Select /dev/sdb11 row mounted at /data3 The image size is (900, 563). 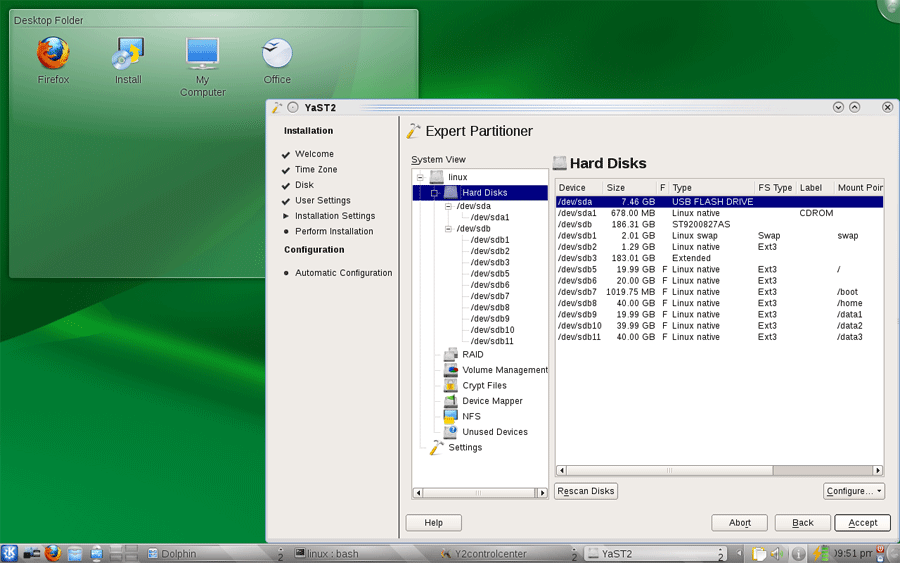click(719, 337)
